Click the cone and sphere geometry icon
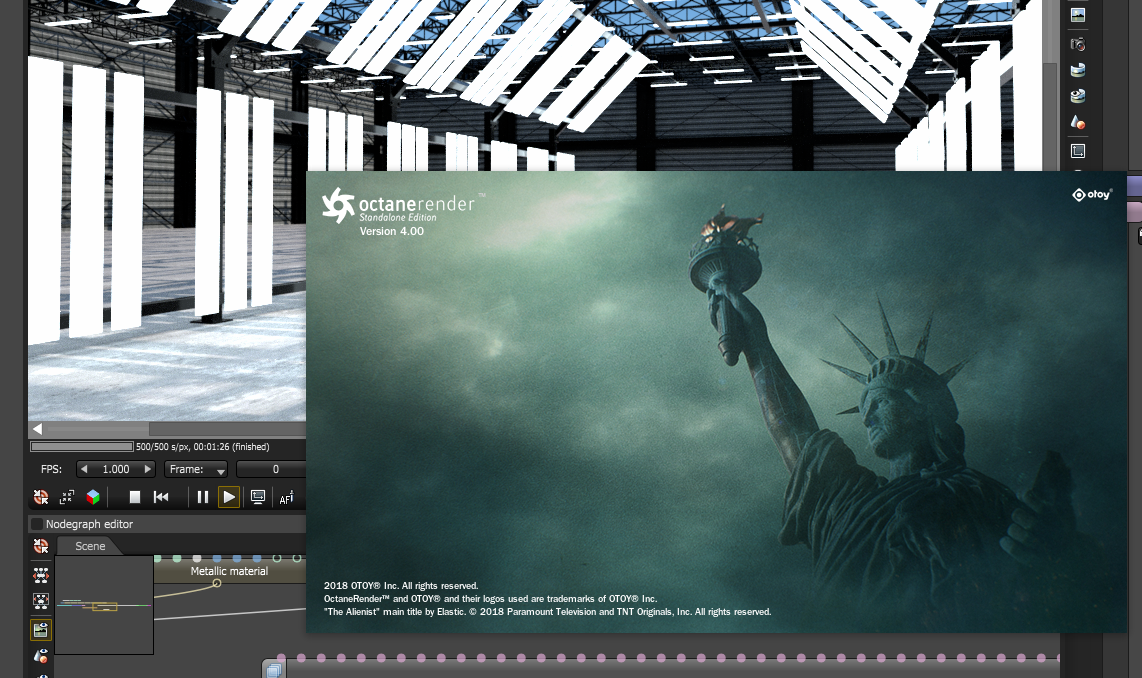1142x678 pixels. [1077, 122]
